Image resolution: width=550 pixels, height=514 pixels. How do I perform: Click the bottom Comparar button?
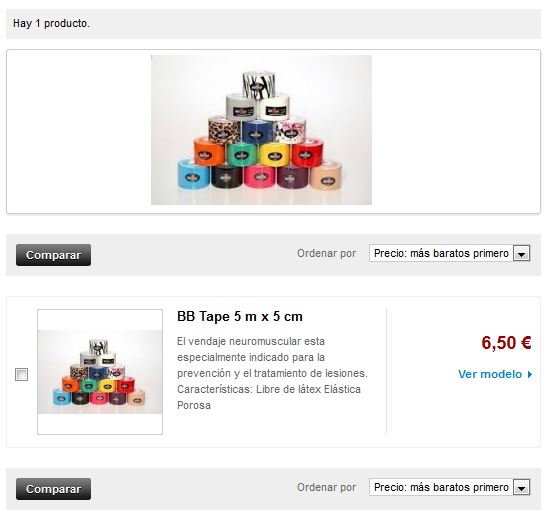(x=53, y=489)
